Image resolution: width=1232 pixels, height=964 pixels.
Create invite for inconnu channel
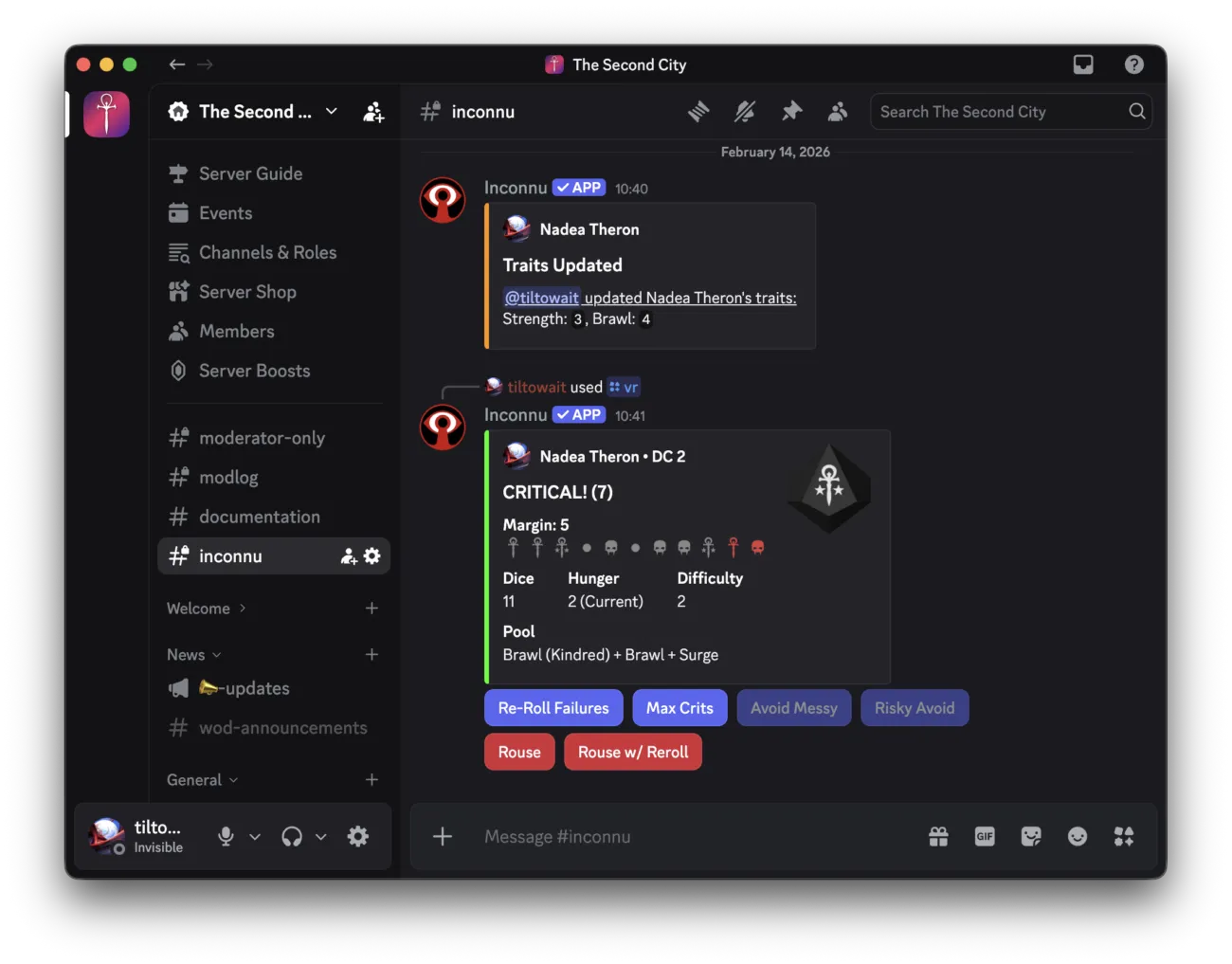point(349,556)
